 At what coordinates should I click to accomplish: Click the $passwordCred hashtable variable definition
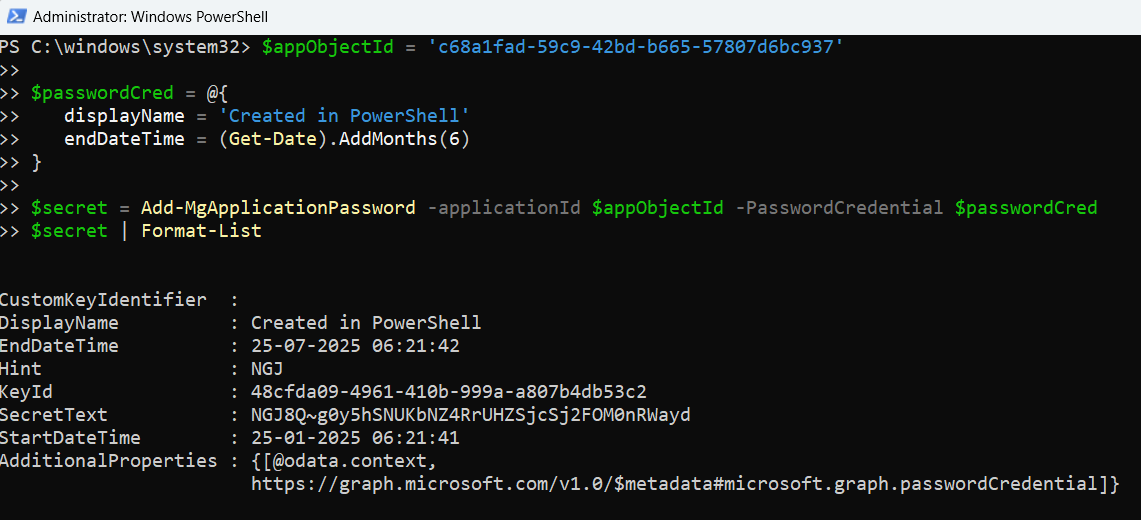coord(87,93)
